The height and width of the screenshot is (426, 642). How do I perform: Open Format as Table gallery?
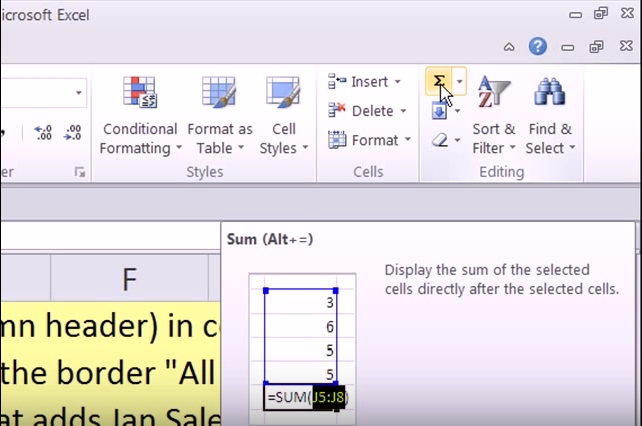point(220,115)
